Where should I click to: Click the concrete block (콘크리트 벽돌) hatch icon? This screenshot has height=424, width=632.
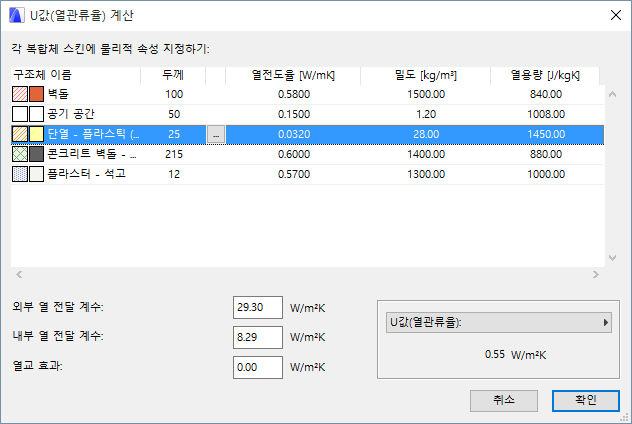pos(20,154)
